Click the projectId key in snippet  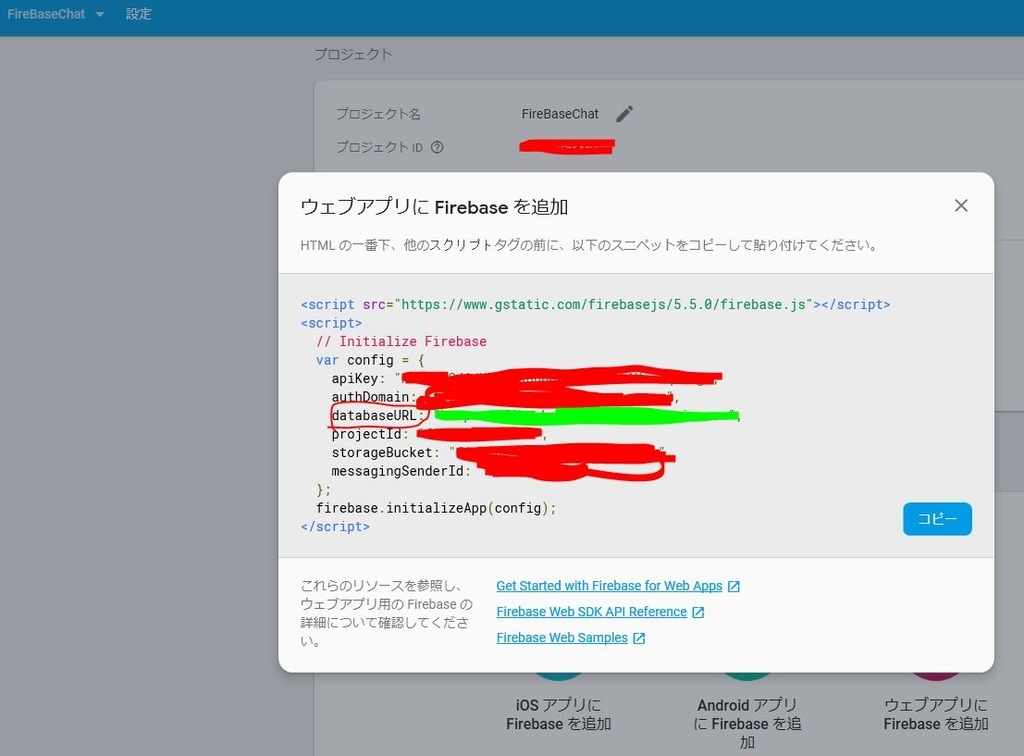(x=366, y=434)
